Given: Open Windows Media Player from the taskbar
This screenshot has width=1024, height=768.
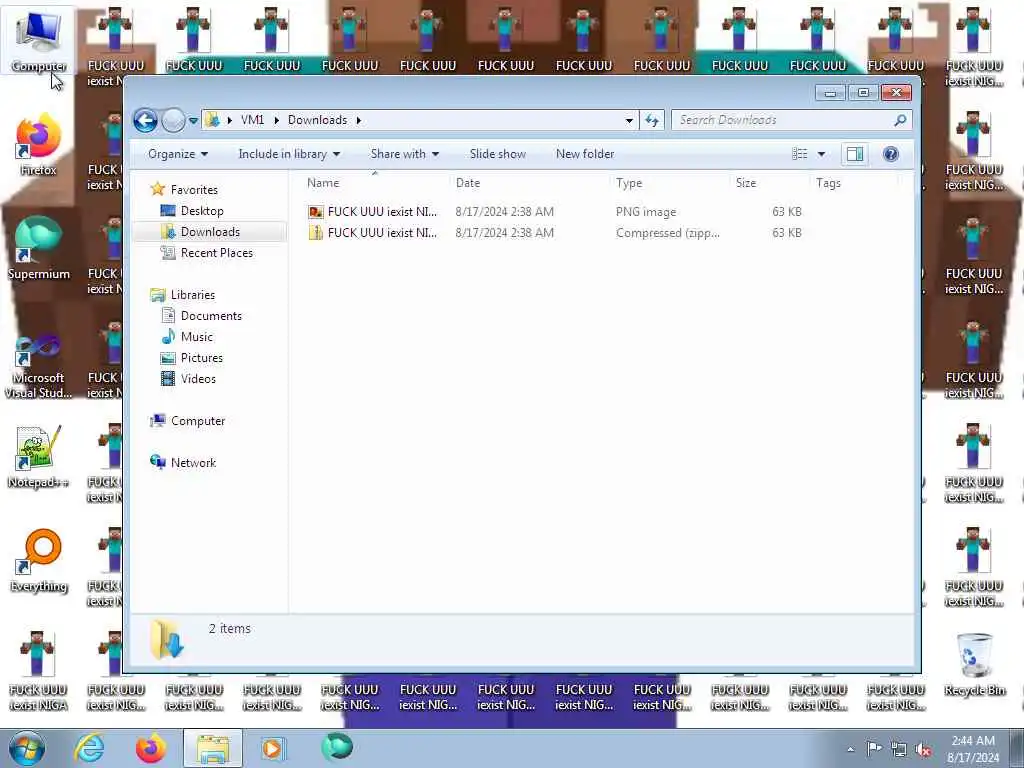Looking at the screenshot, I should pos(272,748).
